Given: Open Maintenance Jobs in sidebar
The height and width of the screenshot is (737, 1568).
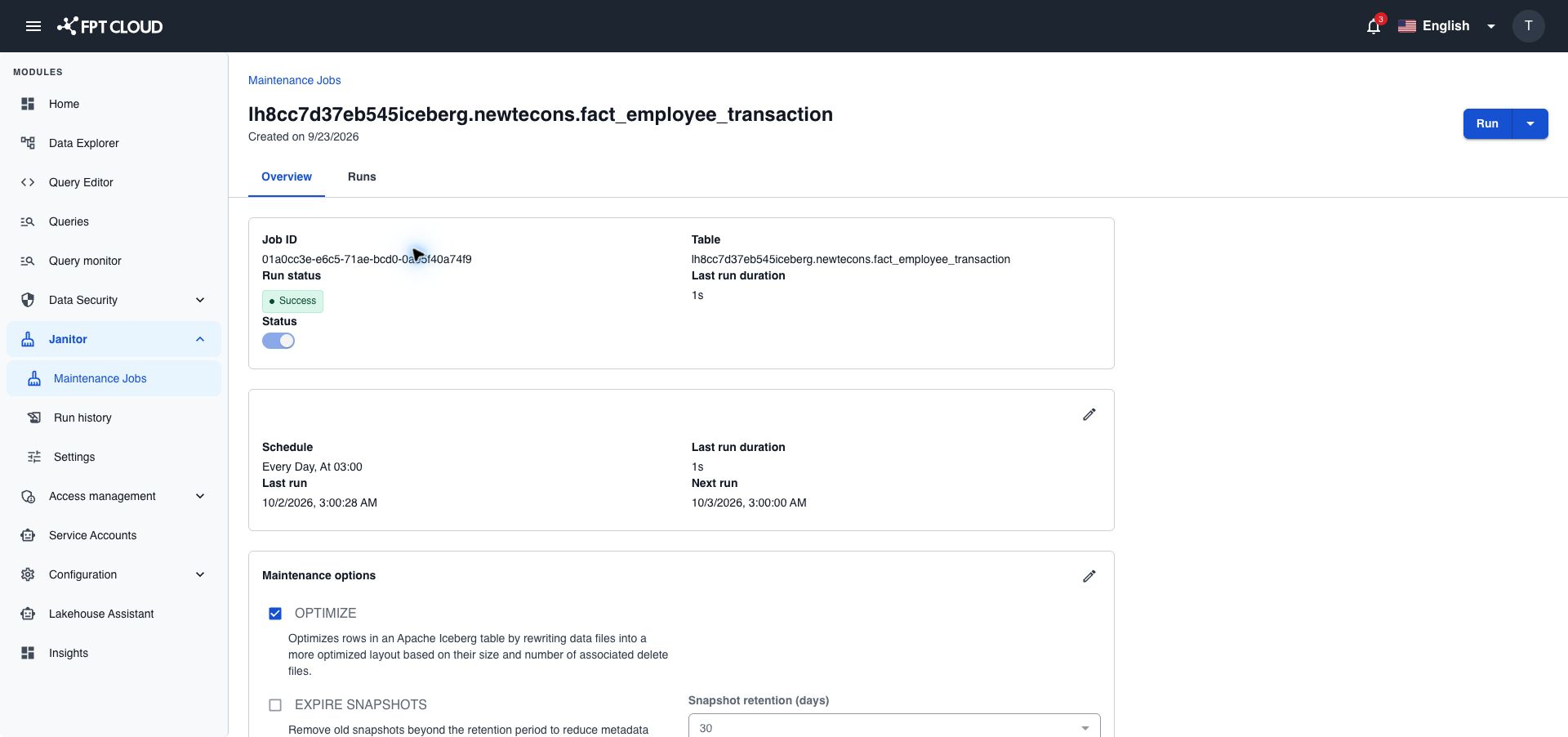Looking at the screenshot, I should pyautogui.click(x=114, y=378).
